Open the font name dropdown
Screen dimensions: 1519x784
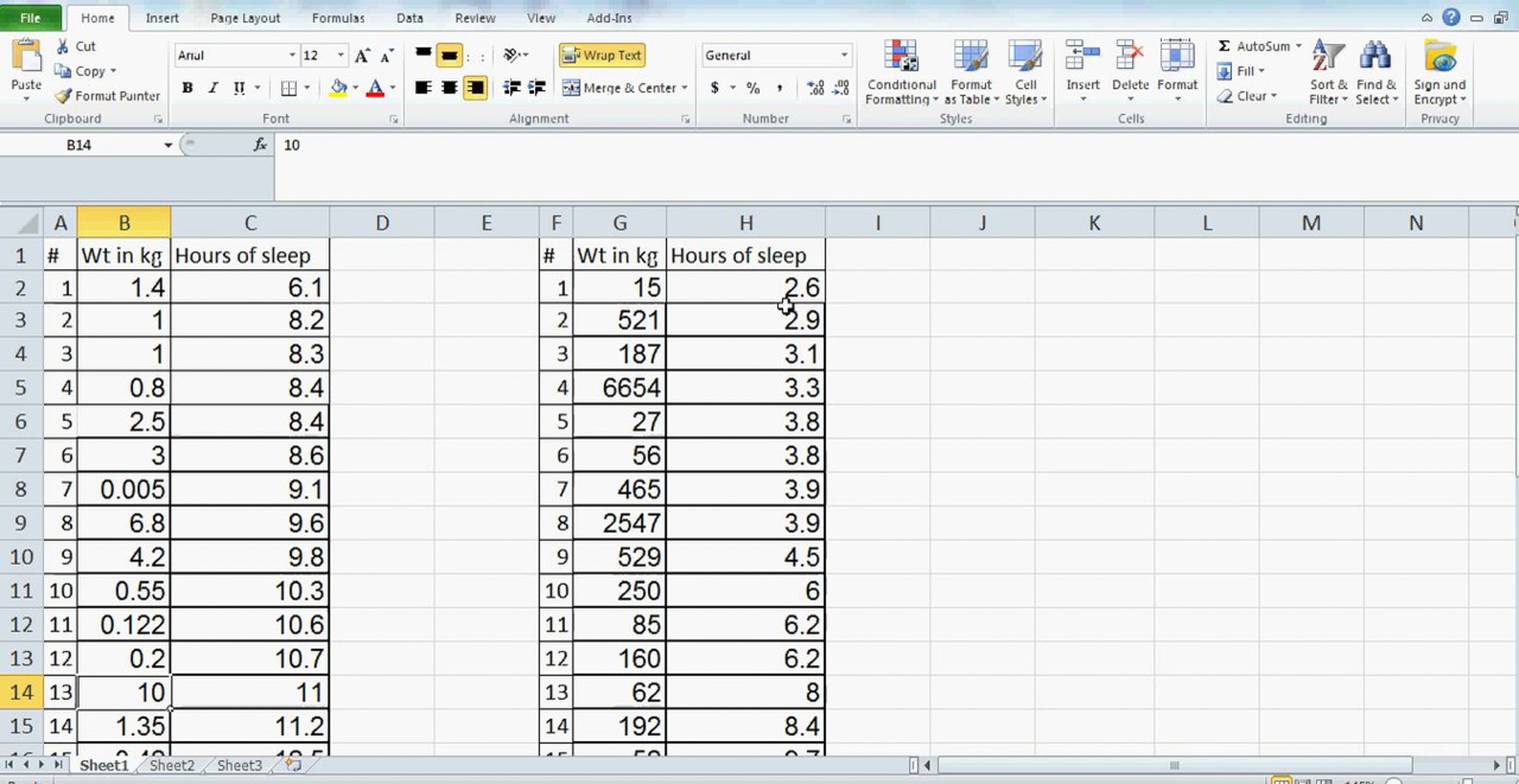292,56
